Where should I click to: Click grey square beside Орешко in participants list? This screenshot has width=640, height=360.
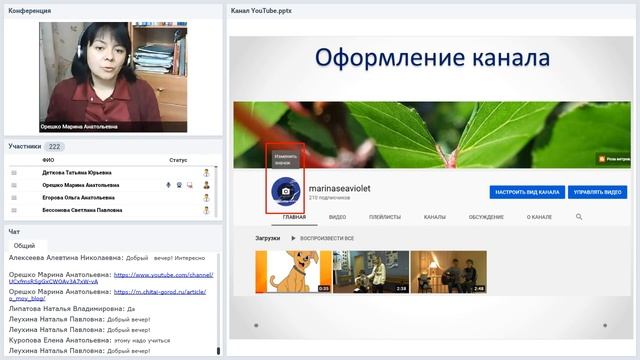tap(14, 185)
